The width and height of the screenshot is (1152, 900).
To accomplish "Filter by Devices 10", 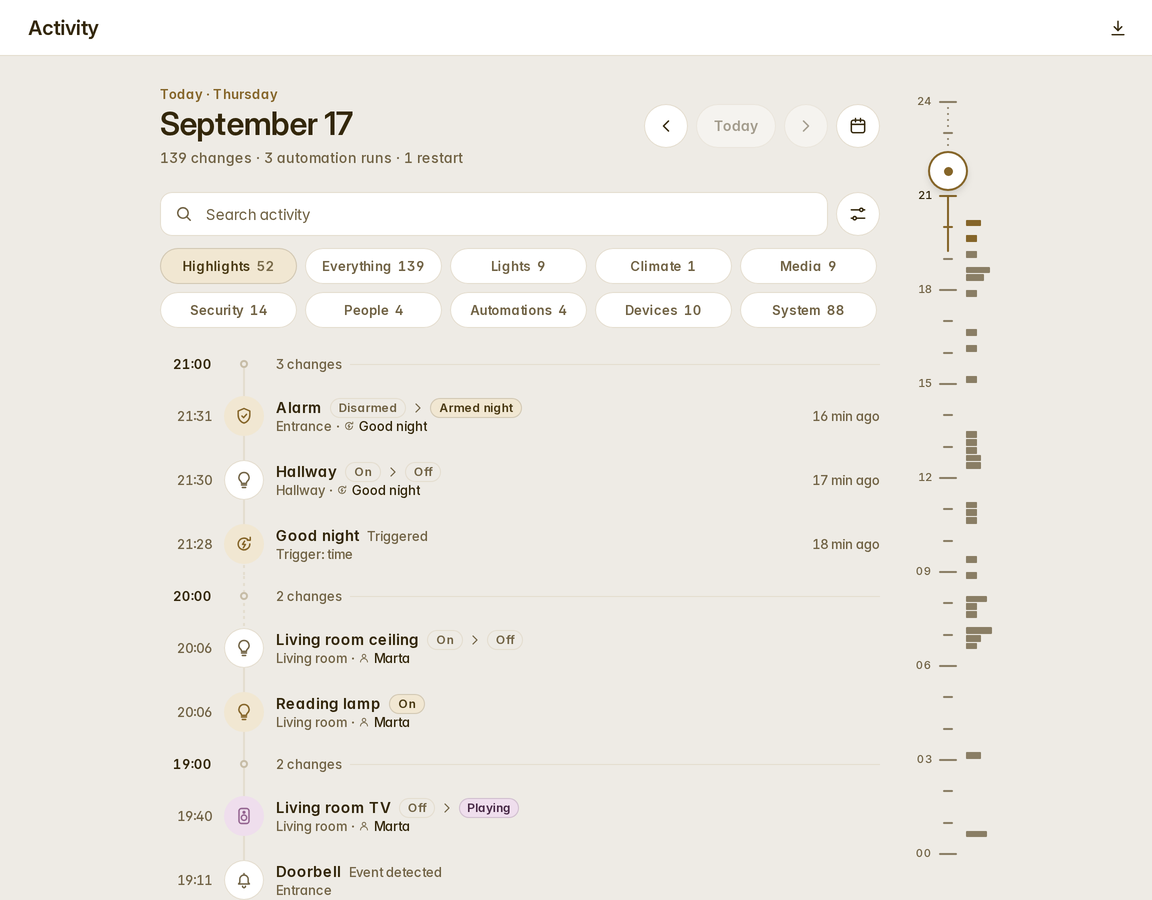I will pyautogui.click(x=663, y=310).
